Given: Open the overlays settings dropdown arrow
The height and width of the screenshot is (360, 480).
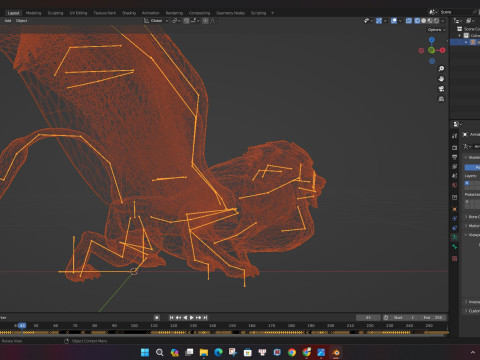Looking at the screenshot, I should (x=400, y=21).
